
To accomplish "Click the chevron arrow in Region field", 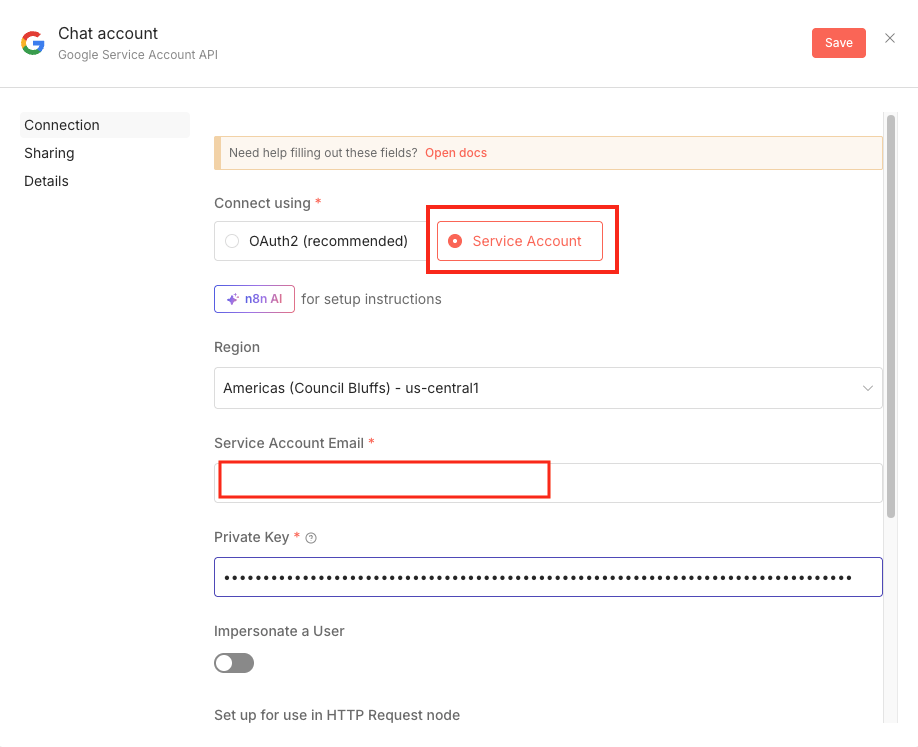I will pyautogui.click(x=867, y=388).
